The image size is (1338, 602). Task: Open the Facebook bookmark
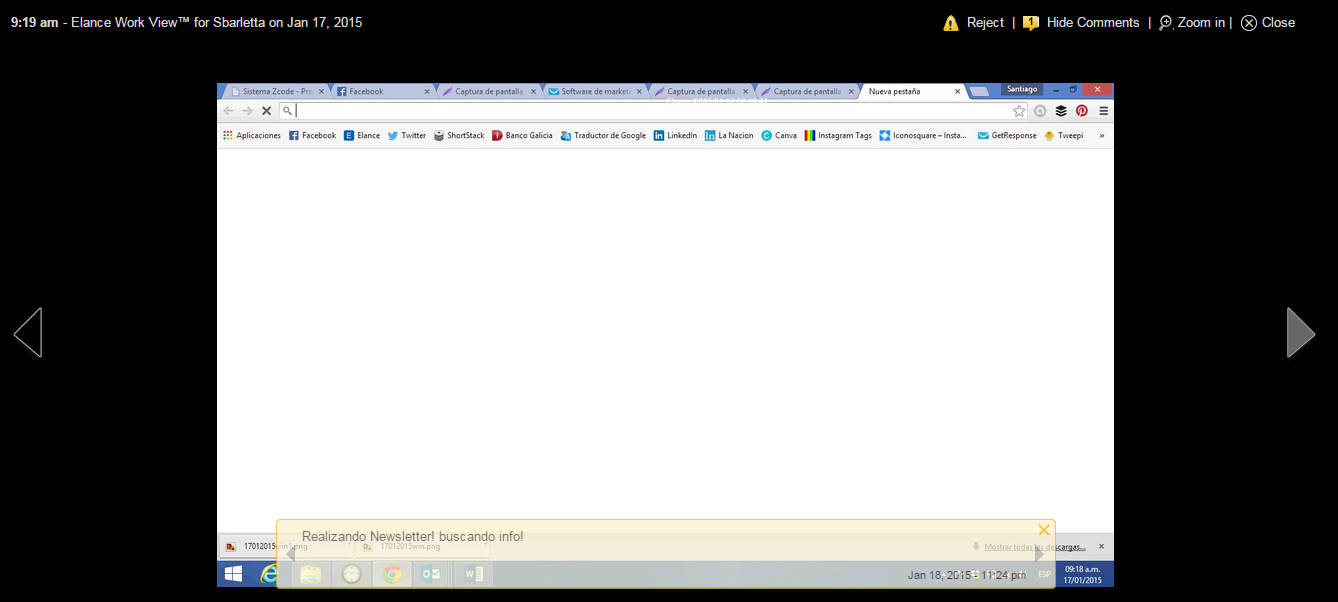[312, 135]
